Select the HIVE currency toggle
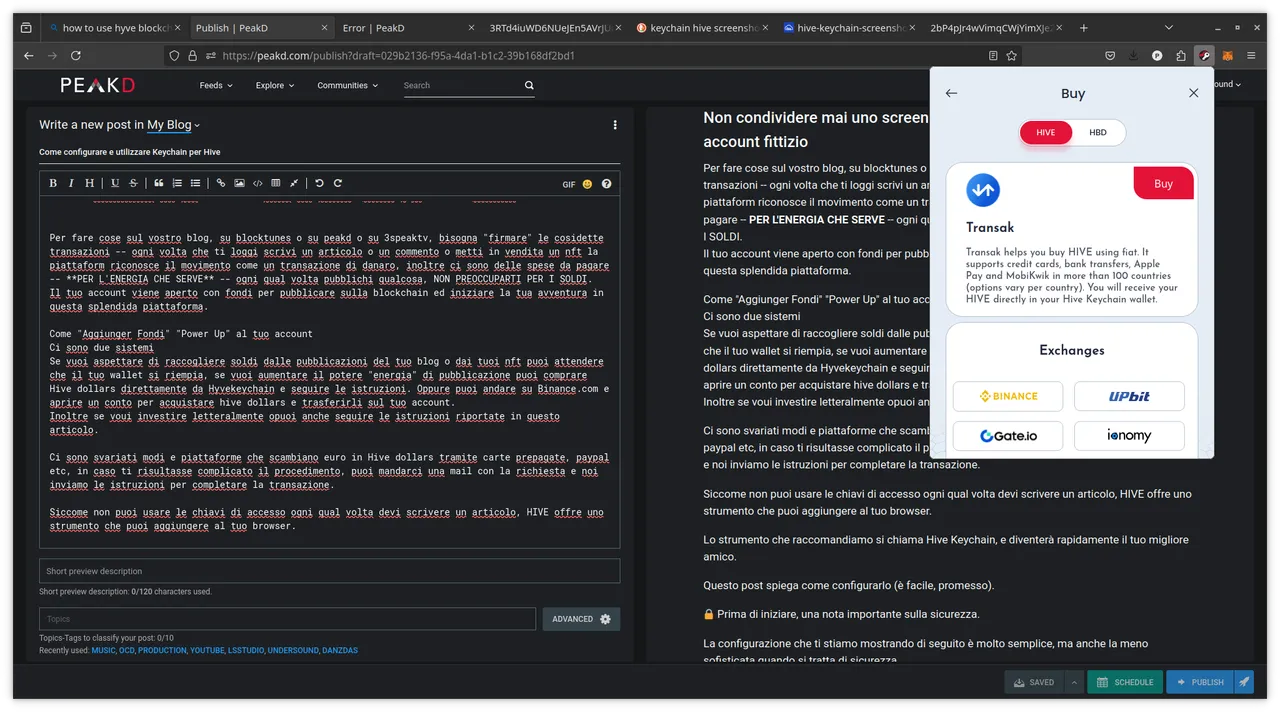 (1046, 132)
